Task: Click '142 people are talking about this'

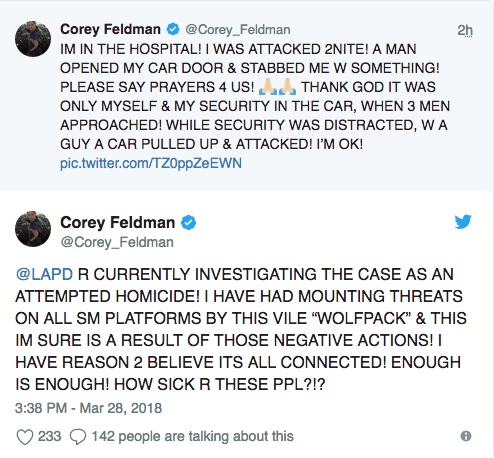Action: click(193, 436)
